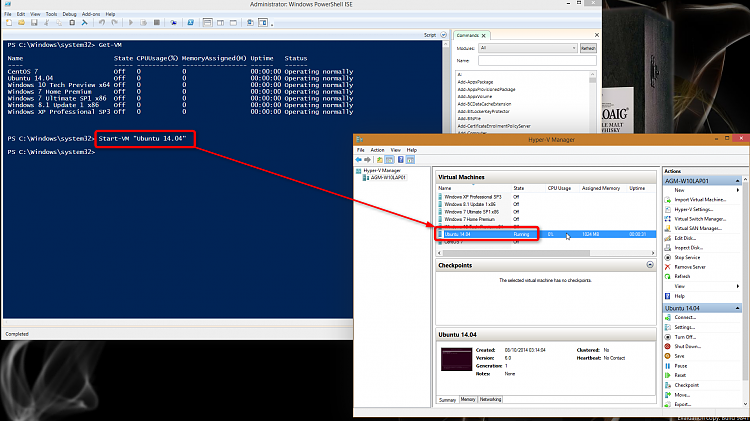Click Forward arrow in Hyper-V Manager toolbar
The image size is (750, 421).
click(x=367, y=160)
